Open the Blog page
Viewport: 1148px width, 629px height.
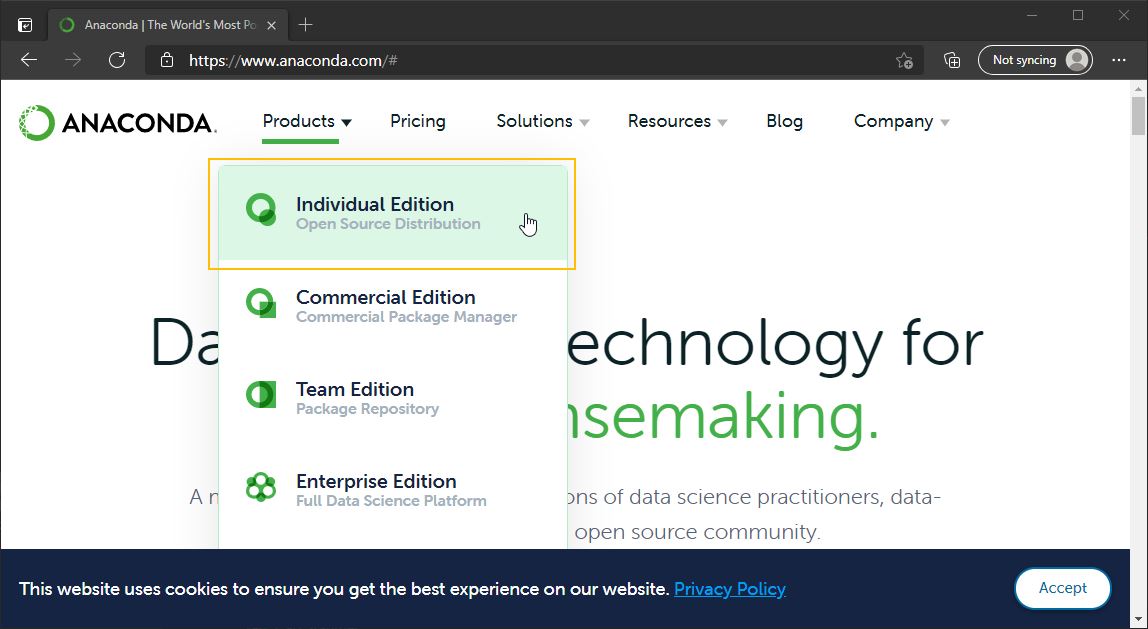(x=784, y=122)
